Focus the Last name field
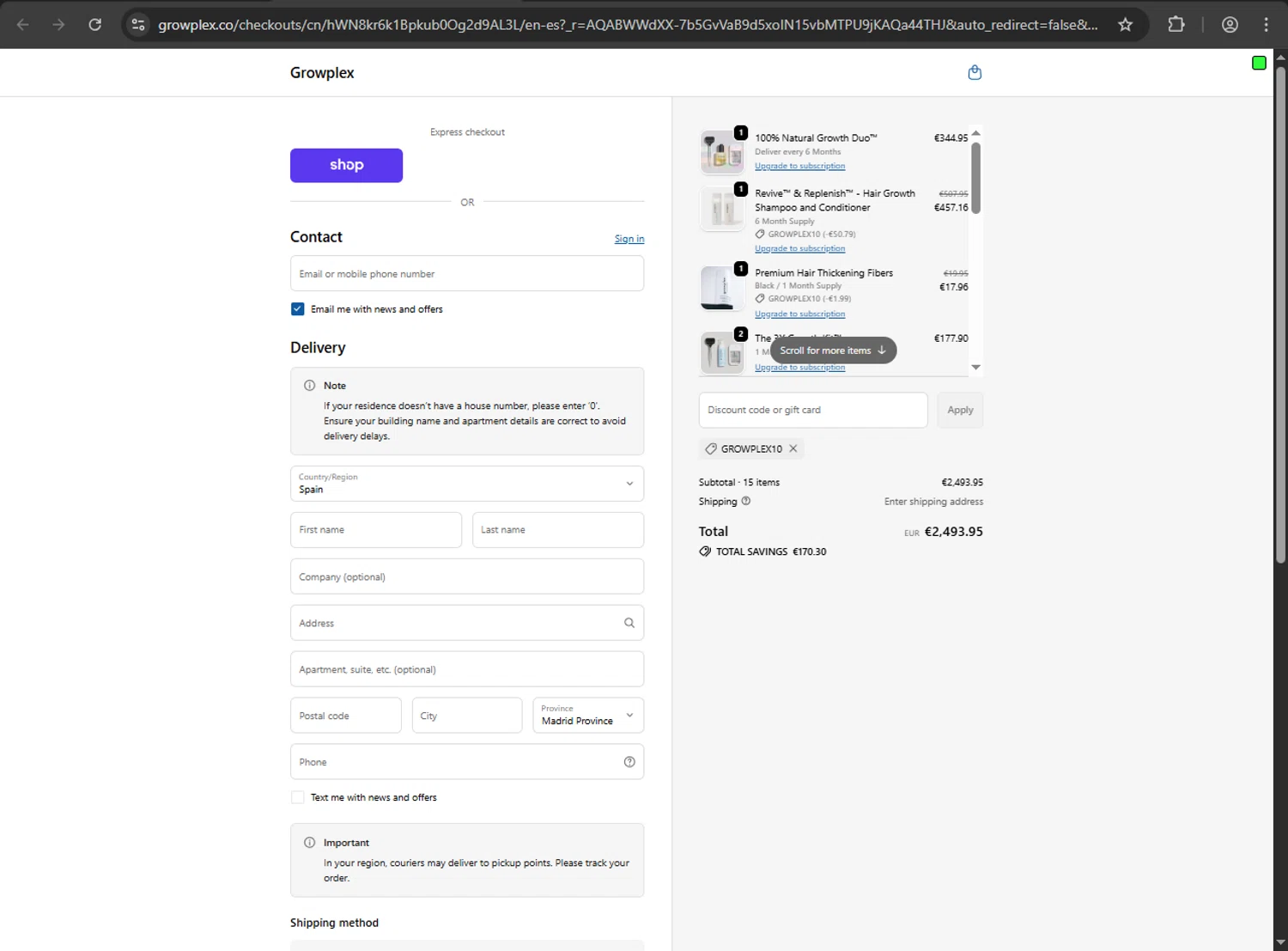This screenshot has height=951, width=1288. point(558,530)
